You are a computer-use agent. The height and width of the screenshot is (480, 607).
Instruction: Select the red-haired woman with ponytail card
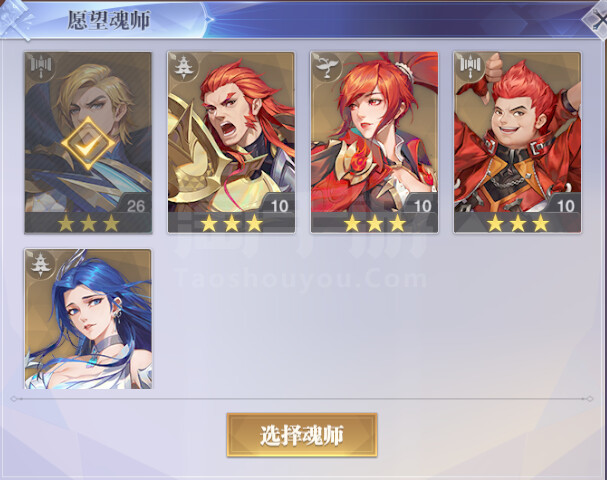click(374, 143)
